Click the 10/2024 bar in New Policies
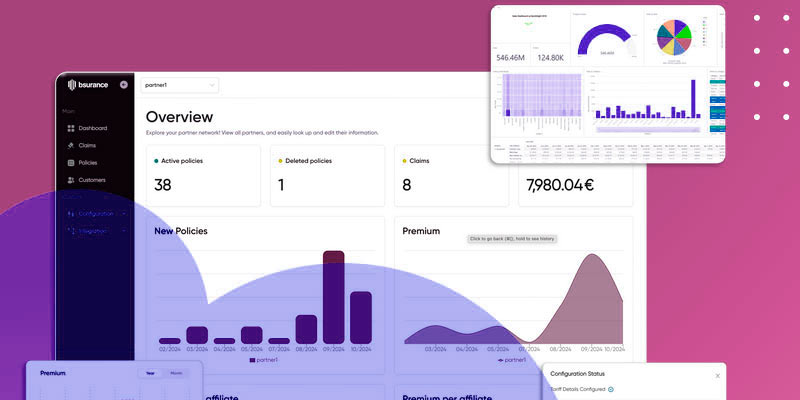 pos(361,317)
